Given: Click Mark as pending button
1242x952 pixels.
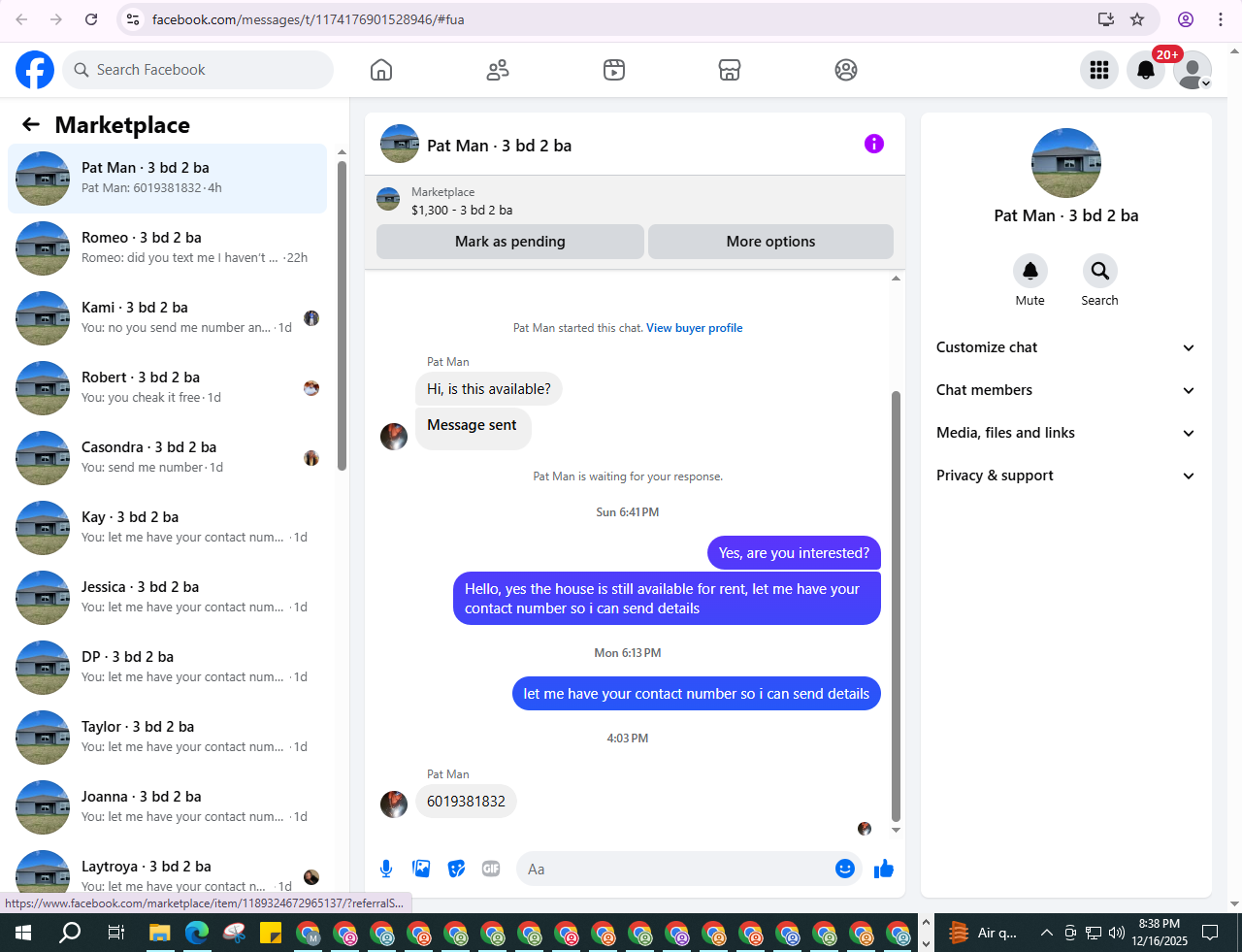Looking at the screenshot, I should coord(510,242).
